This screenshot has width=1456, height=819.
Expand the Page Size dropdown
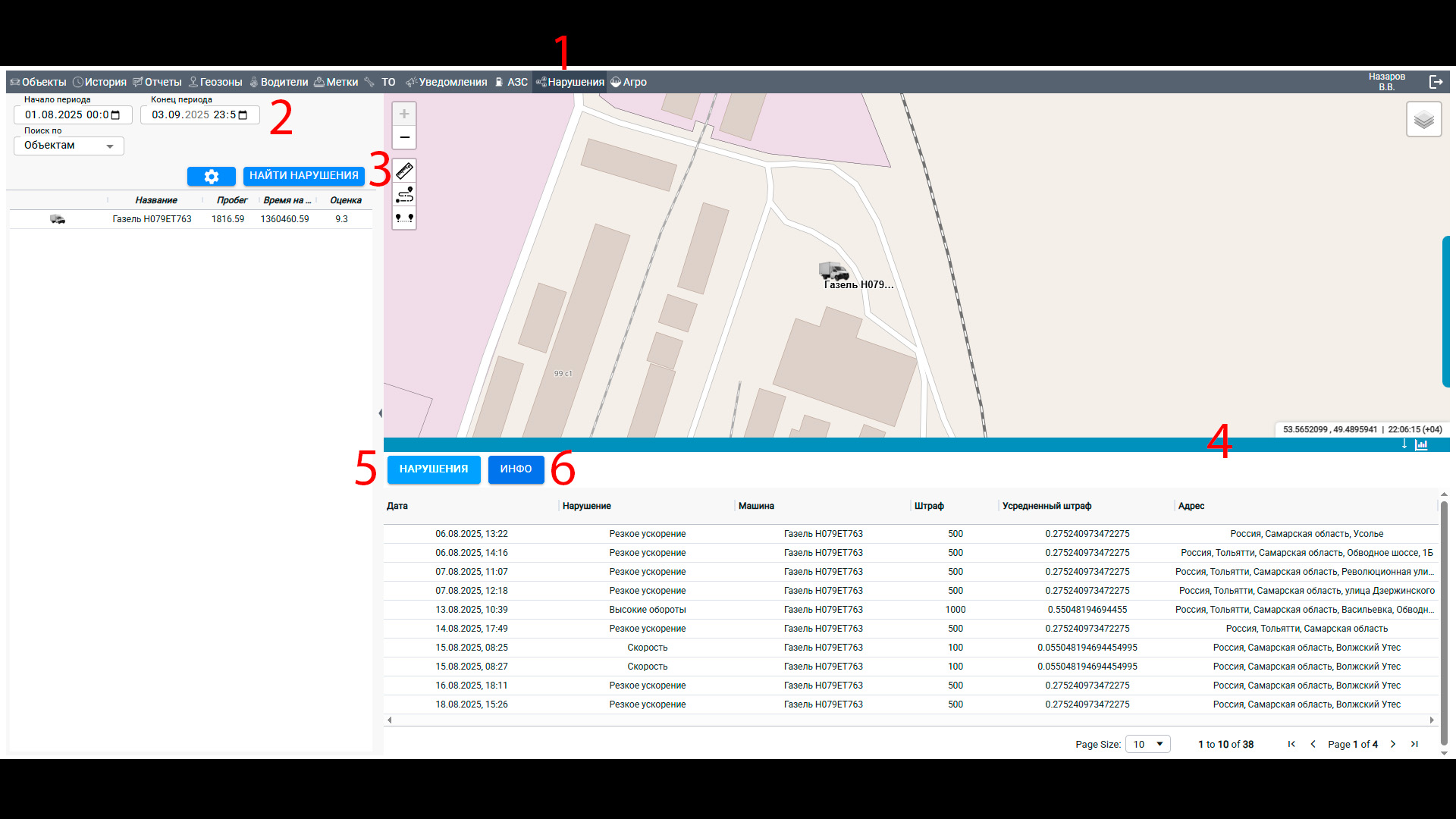coord(1148,744)
